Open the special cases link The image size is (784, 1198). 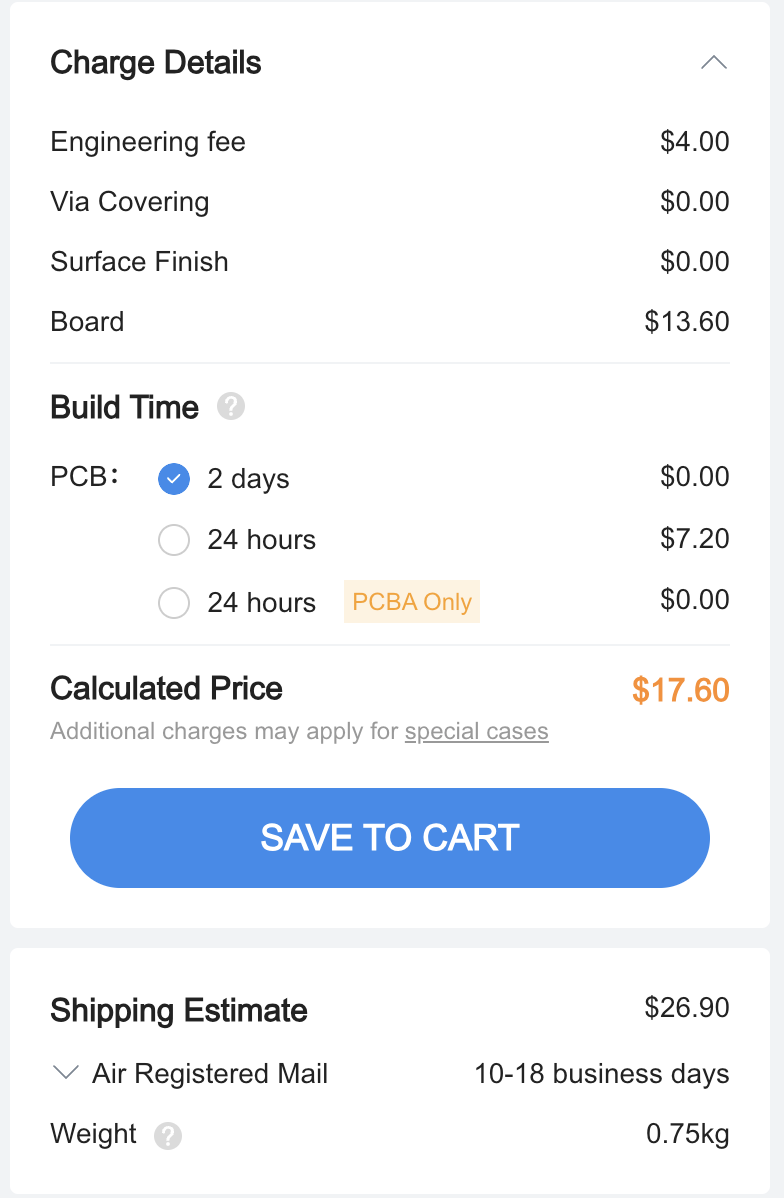pos(476,731)
